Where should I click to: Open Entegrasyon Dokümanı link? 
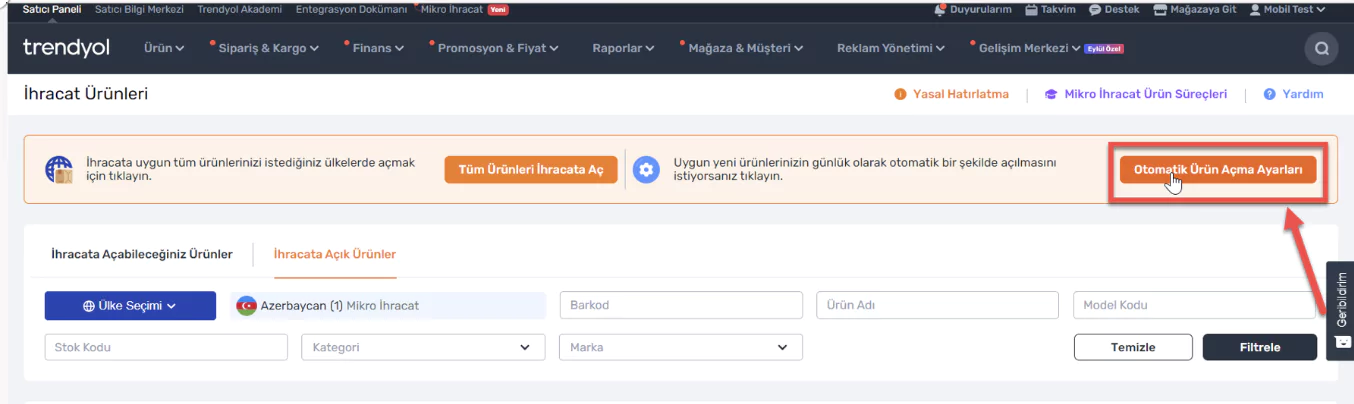[x=352, y=9]
